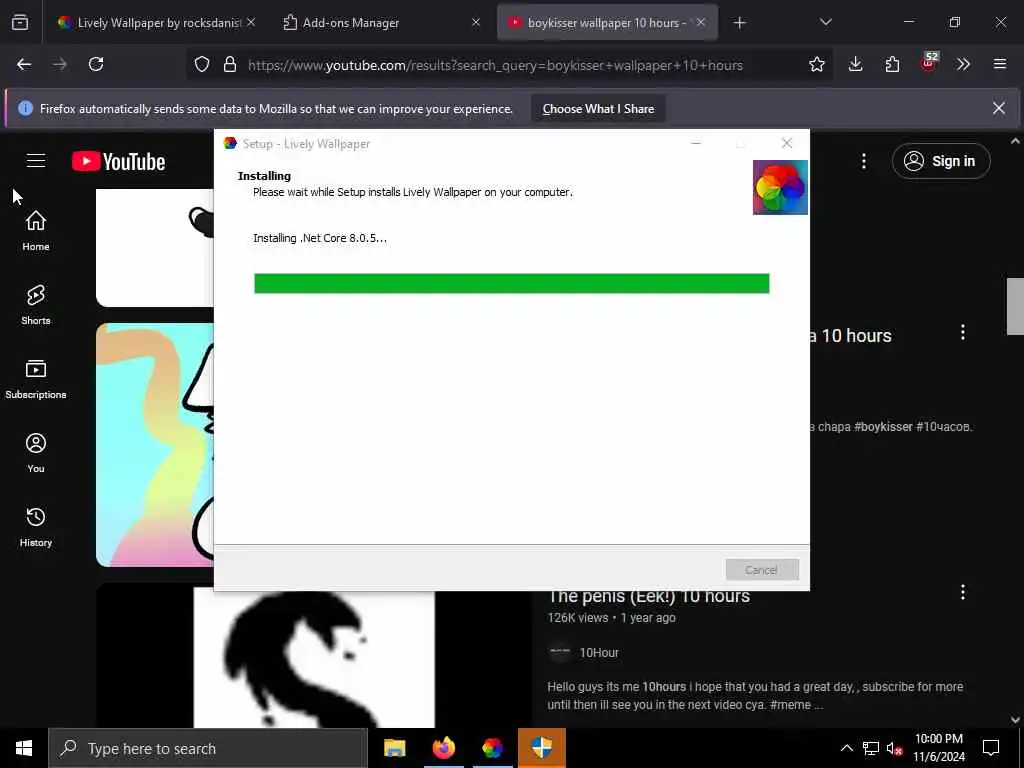The height and width of the screenshot is (768, 1024).
Task: Open the network tray icon
Action: click(x=871, y=748)
